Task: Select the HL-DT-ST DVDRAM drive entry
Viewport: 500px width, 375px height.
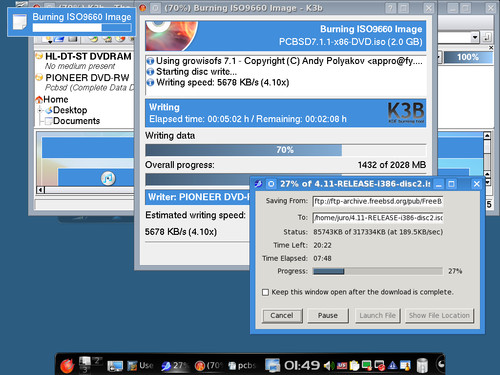Action: coord(88,56)
